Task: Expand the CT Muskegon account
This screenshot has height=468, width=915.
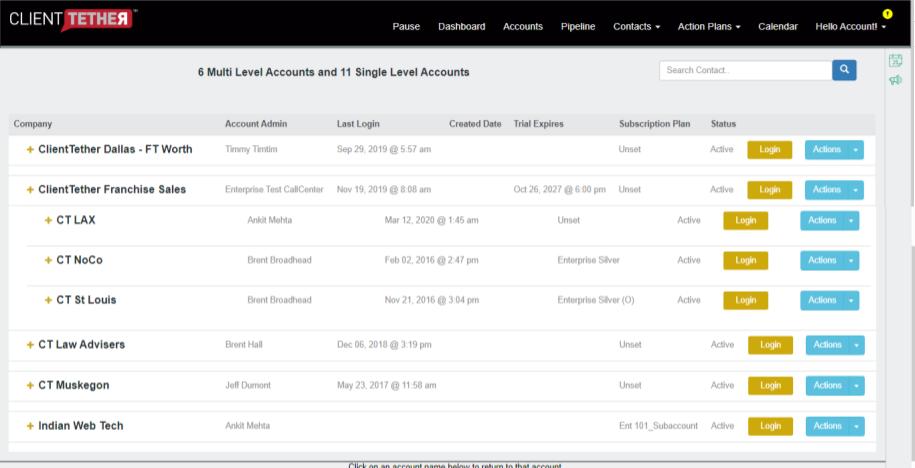Action: [30, 386]
